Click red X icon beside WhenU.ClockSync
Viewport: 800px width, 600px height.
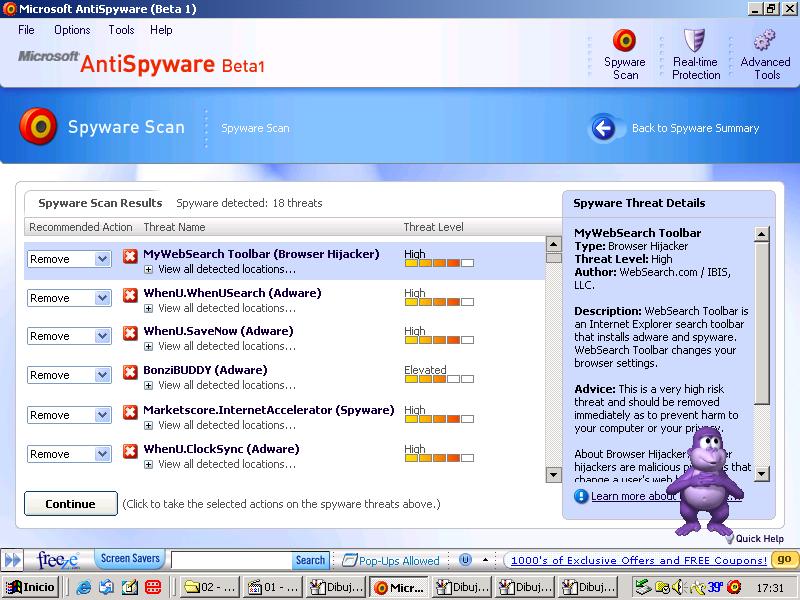(x=130, y=451)
